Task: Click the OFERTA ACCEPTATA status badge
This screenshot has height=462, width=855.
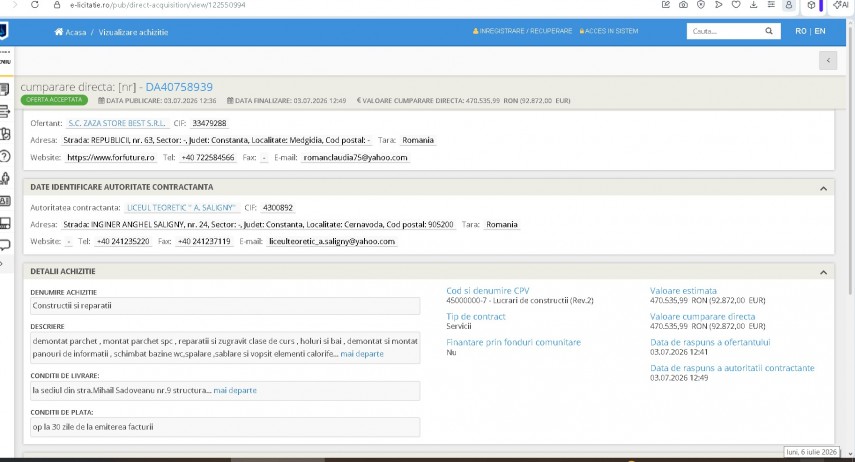Action: click(54, 100)
